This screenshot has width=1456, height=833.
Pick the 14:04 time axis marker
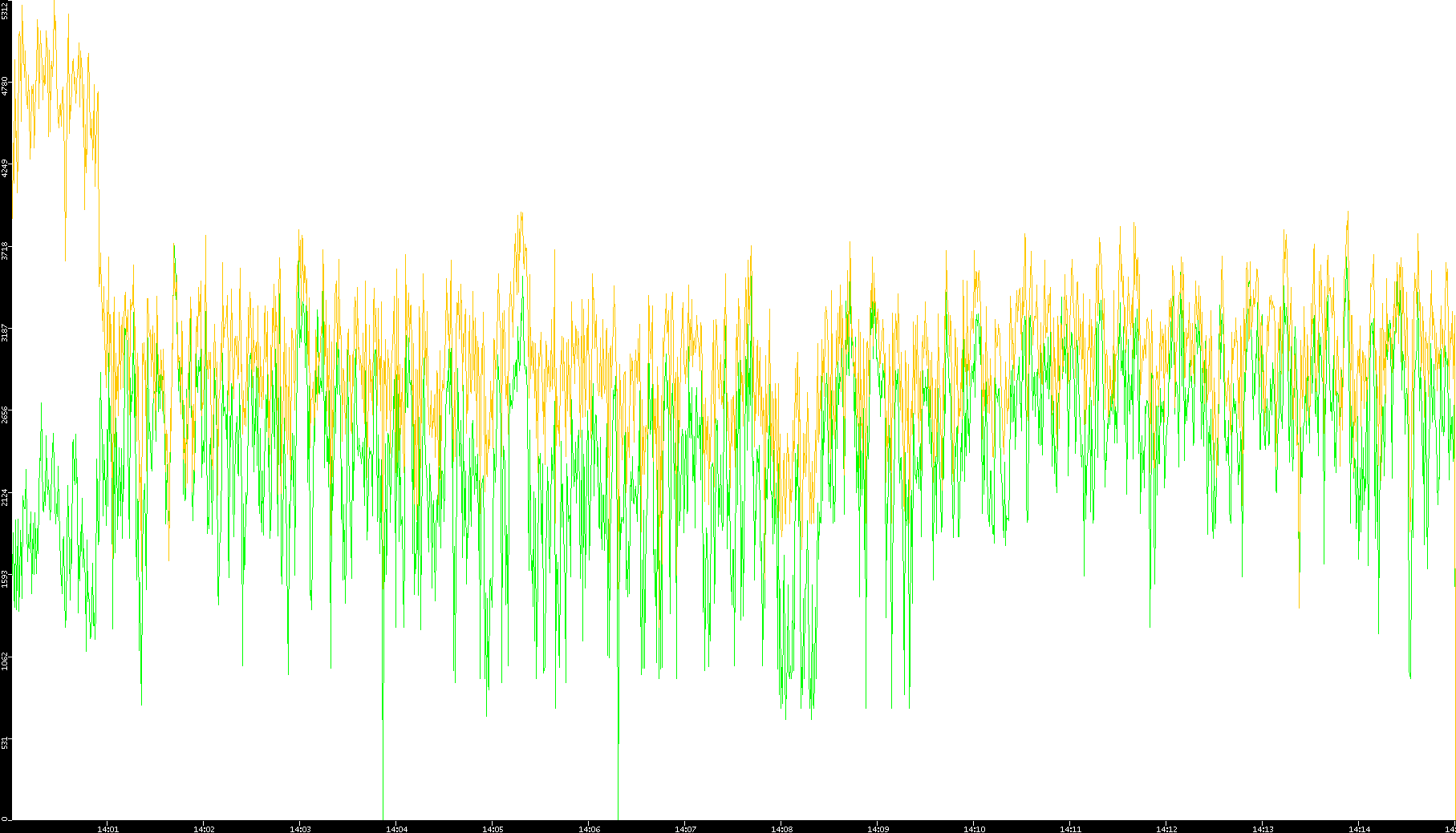point(396,828)
